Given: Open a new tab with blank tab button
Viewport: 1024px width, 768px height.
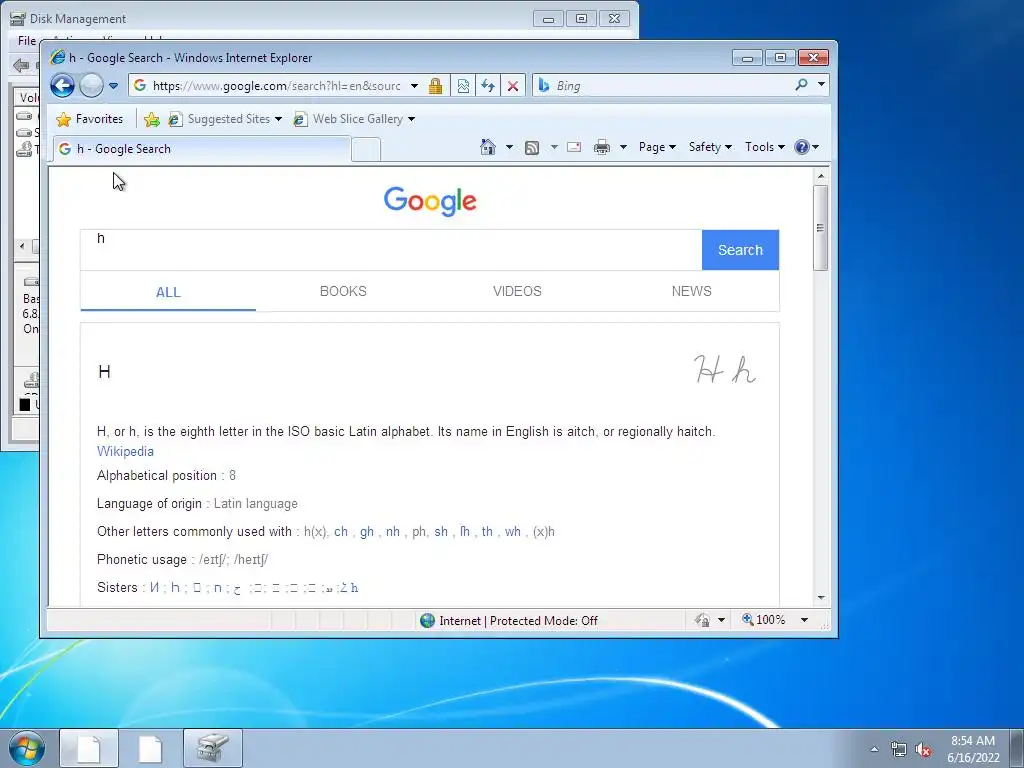Looking at the screenshot, I should click(366, 150).
